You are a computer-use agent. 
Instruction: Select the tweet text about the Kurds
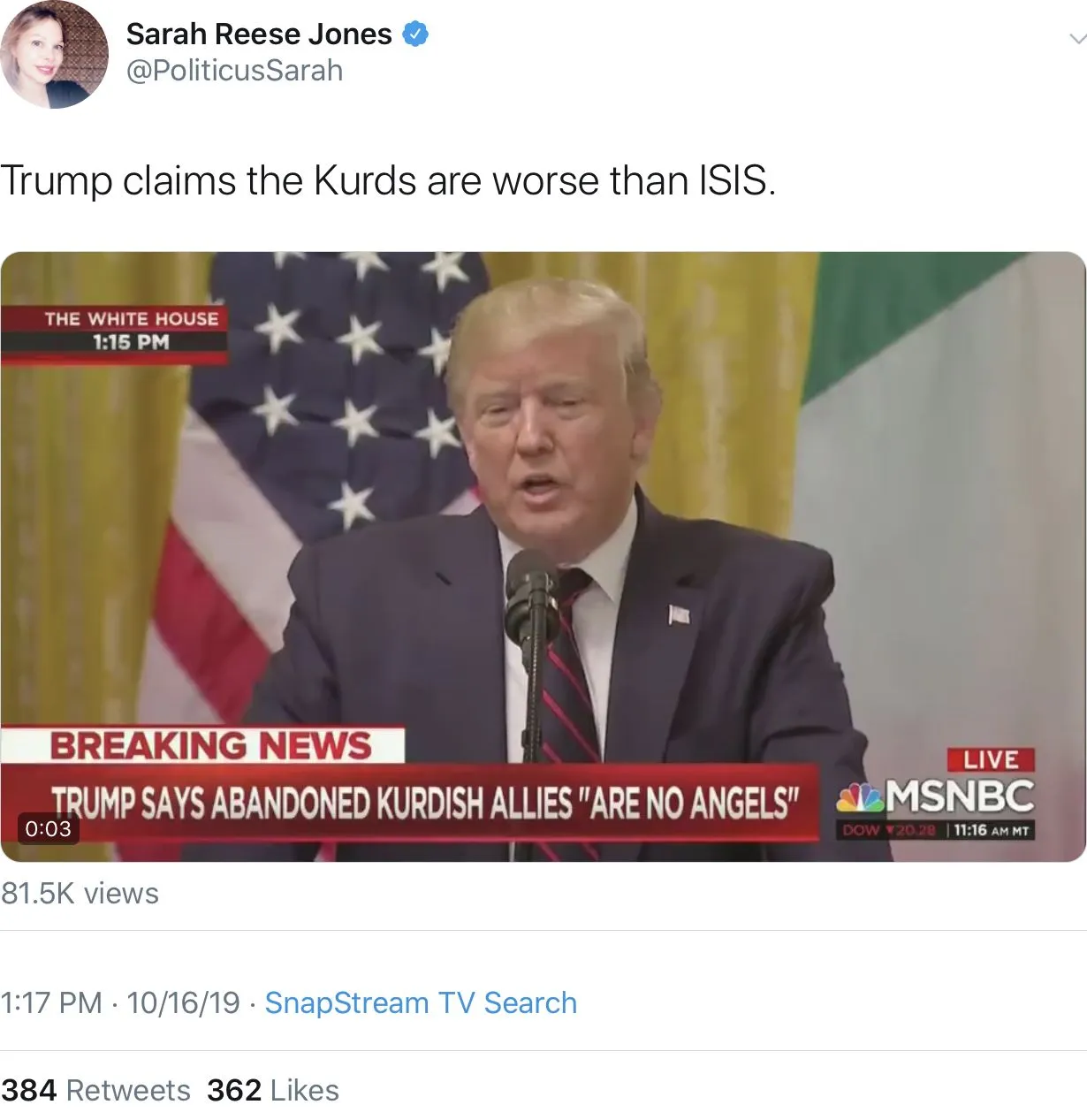tap(388, 181)
